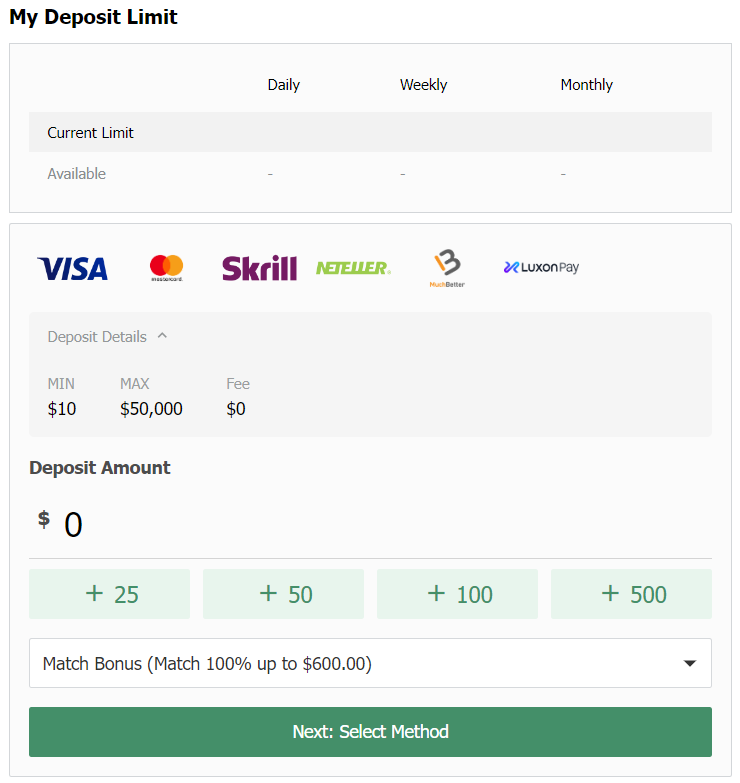Collapse the Deposit Details chevron
Screen dimensions: 740x783
(x=162, y=336)
